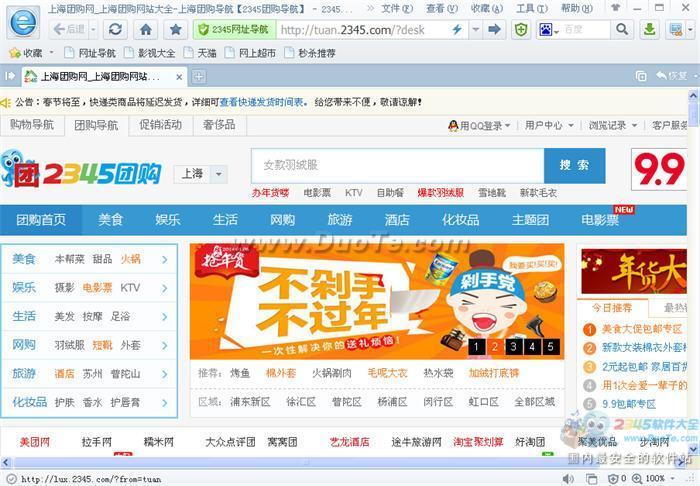Expand the address bar URL dropdown
The height and width of the screenshot is (486, 700).
click(476, 29)
